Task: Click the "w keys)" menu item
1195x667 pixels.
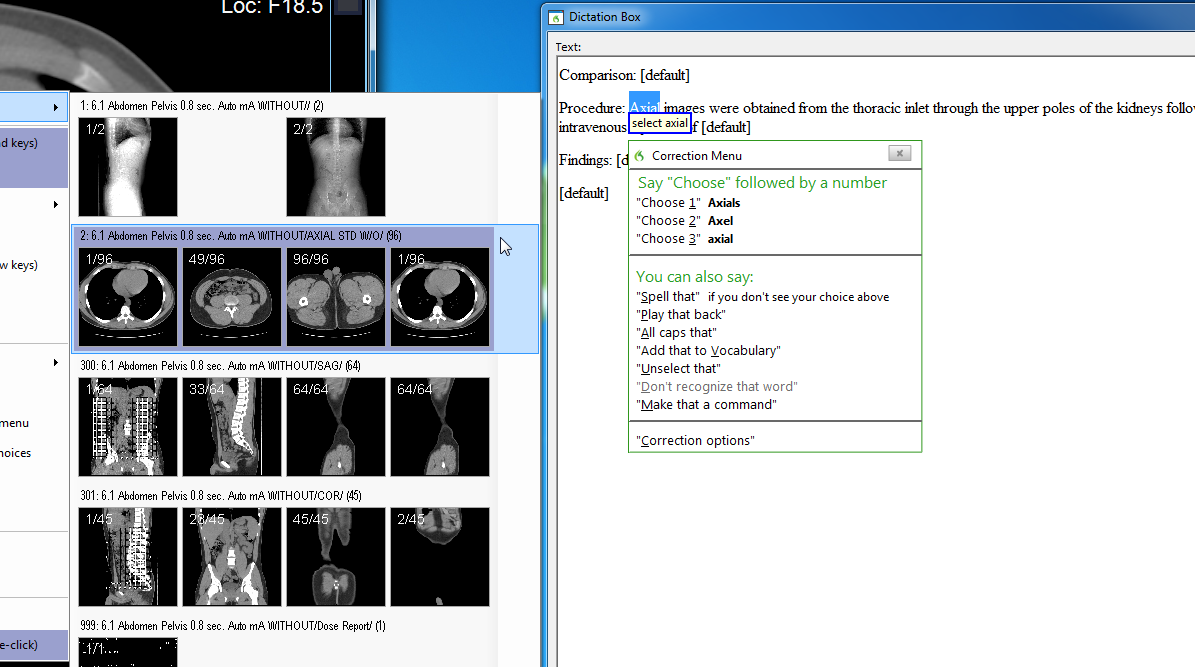Action: [20, 265]
